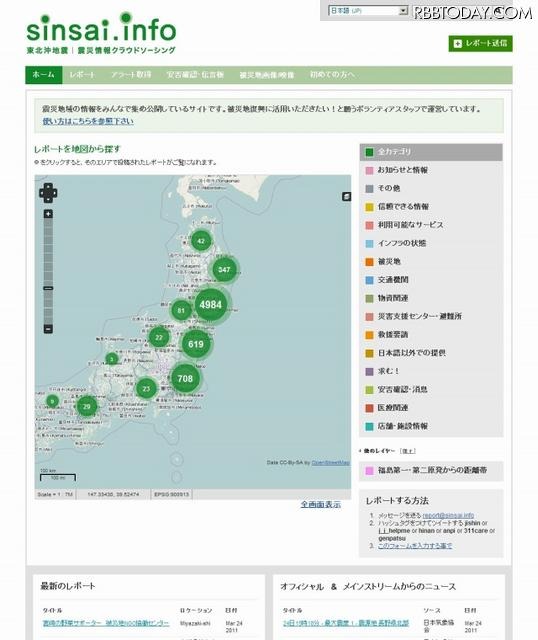Filter by 信頼できる情報 category
This screenshot has width=538, height=640.
pos(431,207)
